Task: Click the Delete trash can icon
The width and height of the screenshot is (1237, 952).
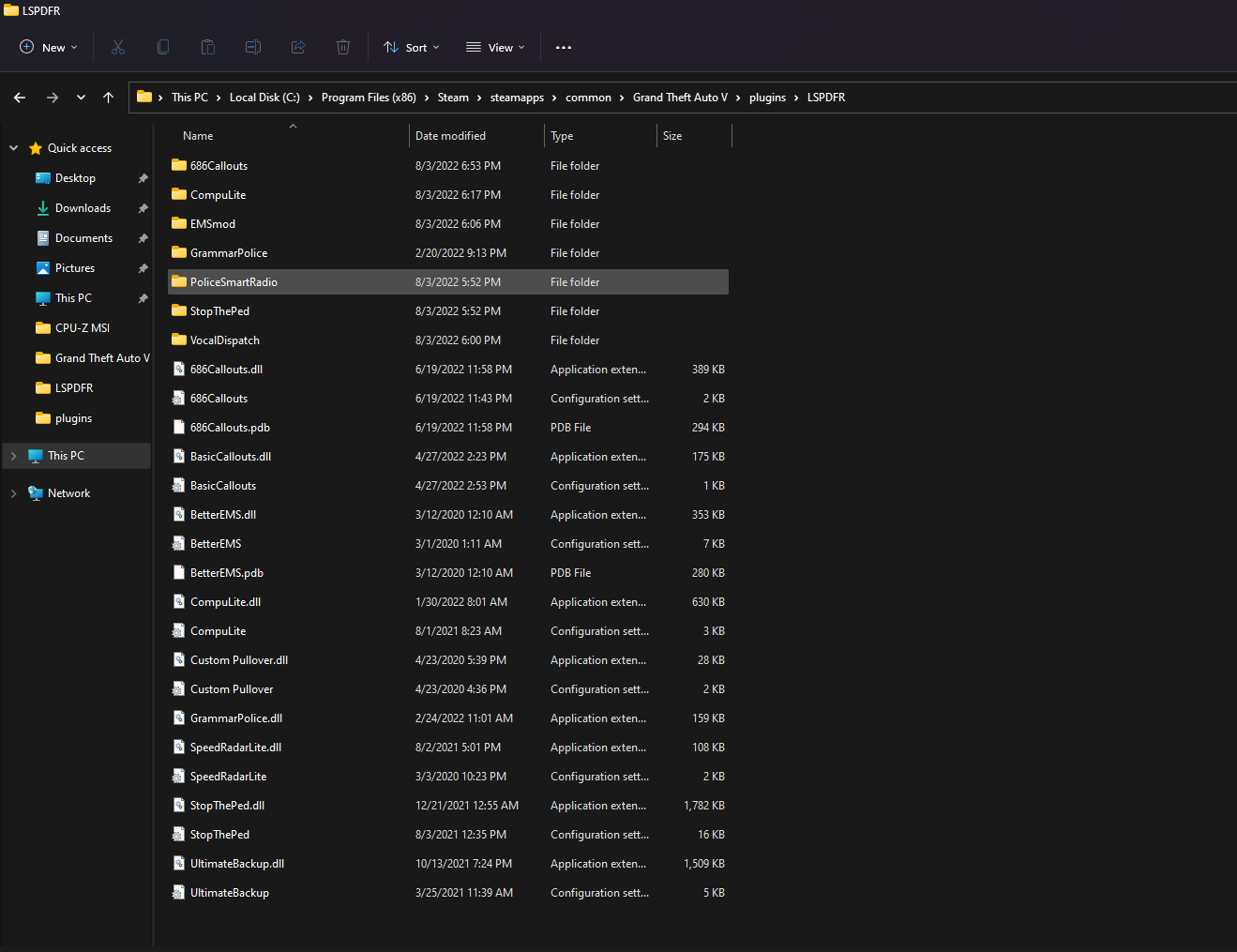Action: pyautogui.click(x=343, y=47)
